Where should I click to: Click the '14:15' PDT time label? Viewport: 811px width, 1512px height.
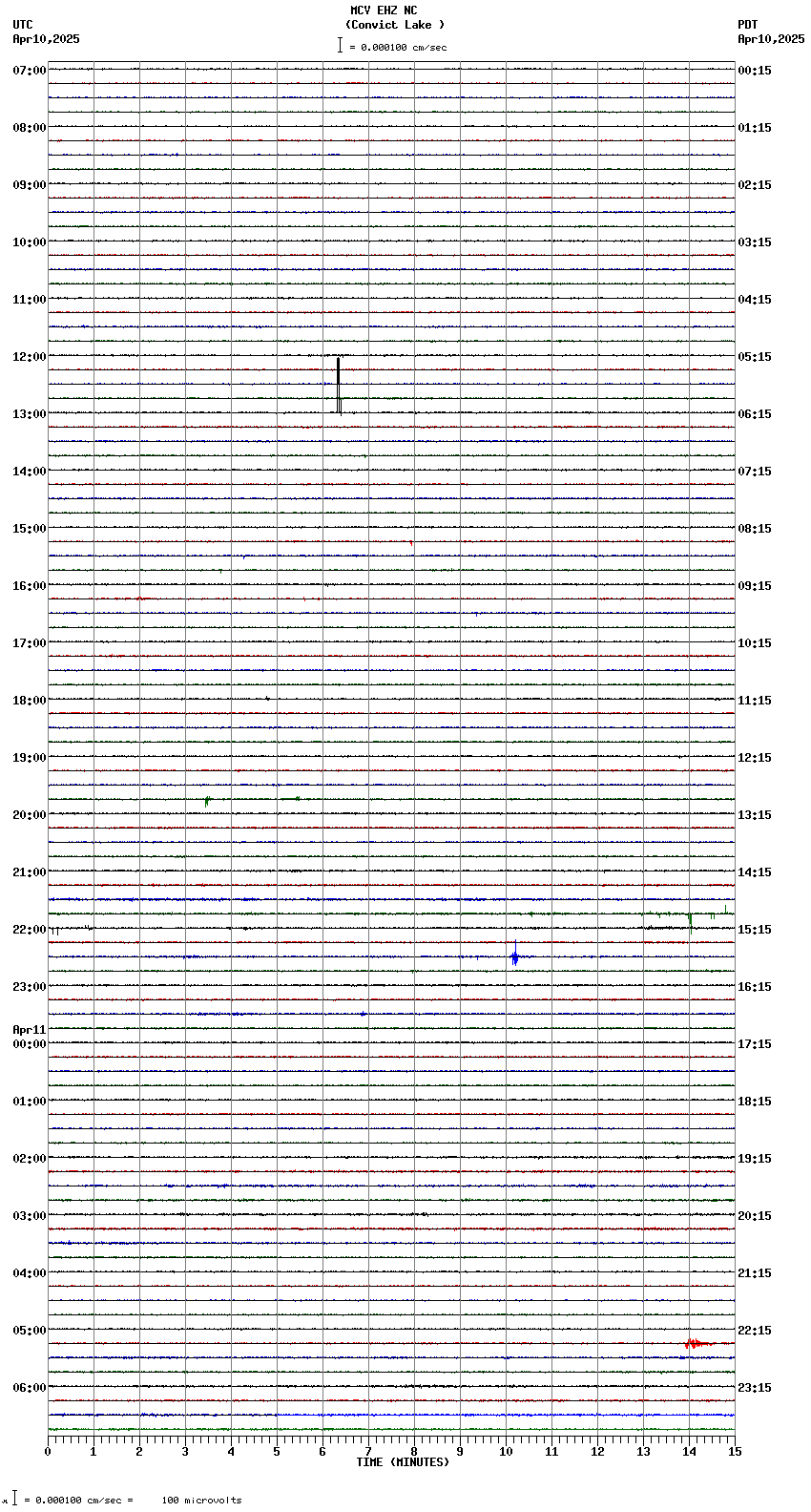[x=755, y=872]
